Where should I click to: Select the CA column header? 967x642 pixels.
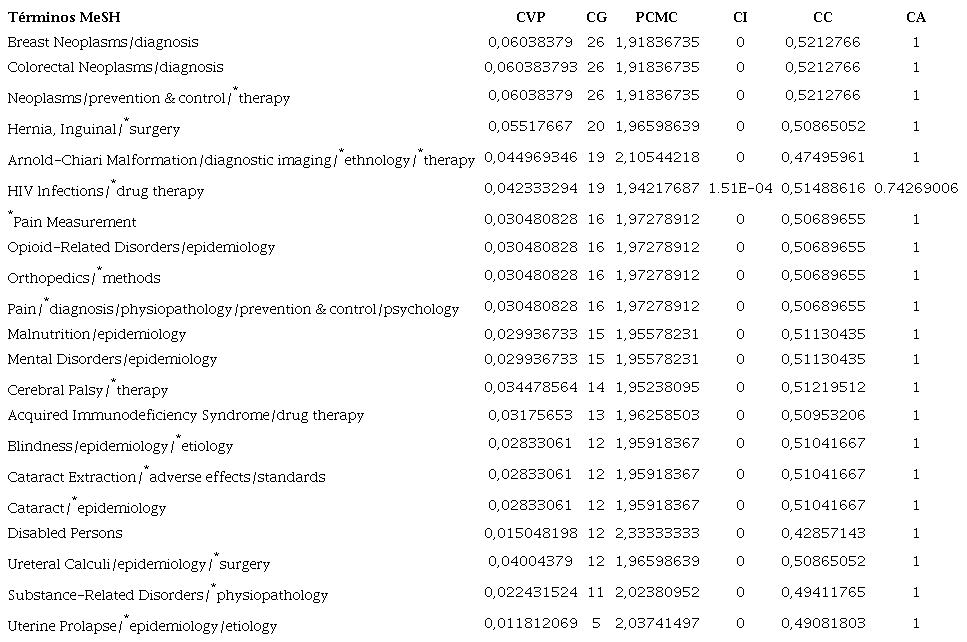[915, 18]
